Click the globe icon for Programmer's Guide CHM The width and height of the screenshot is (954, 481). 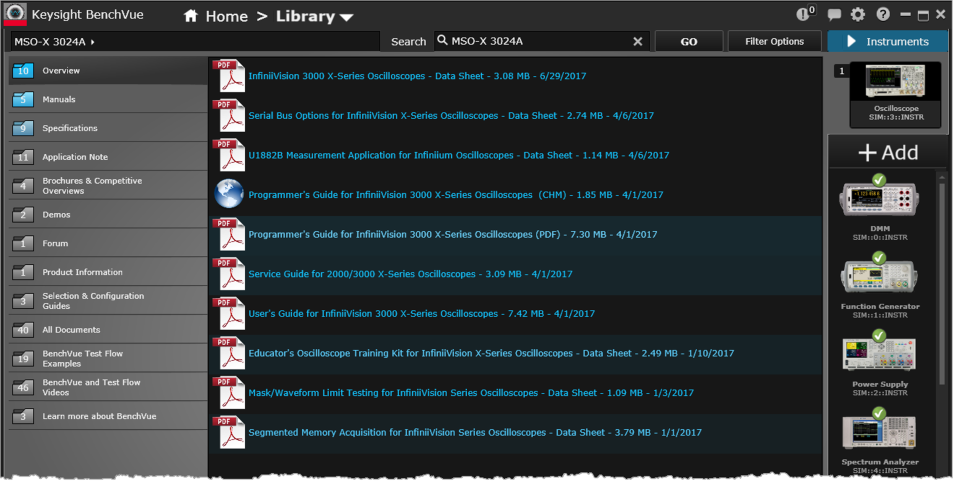coord(229,193)
